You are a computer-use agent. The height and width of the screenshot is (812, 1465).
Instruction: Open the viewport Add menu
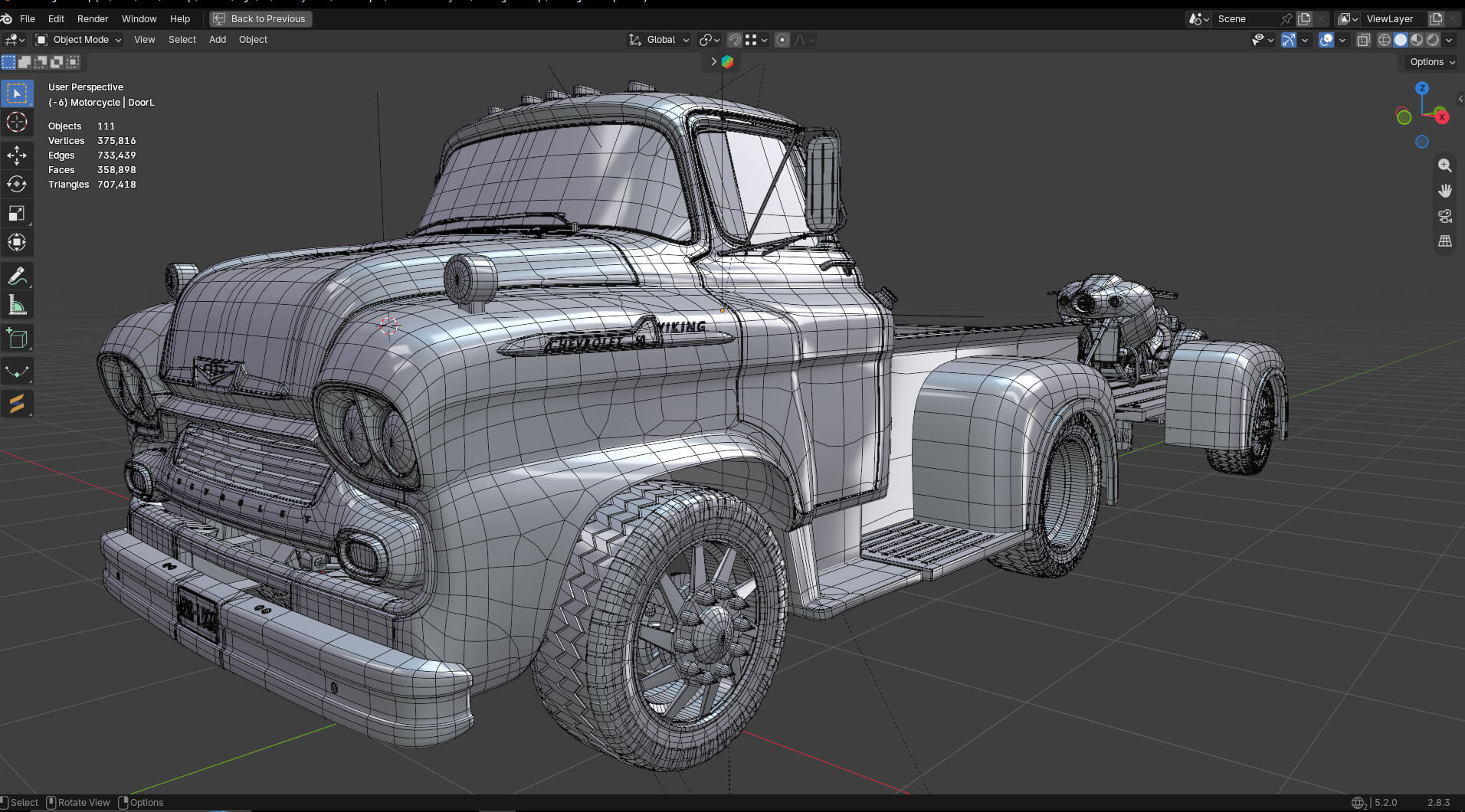click(x=218, y=40)
